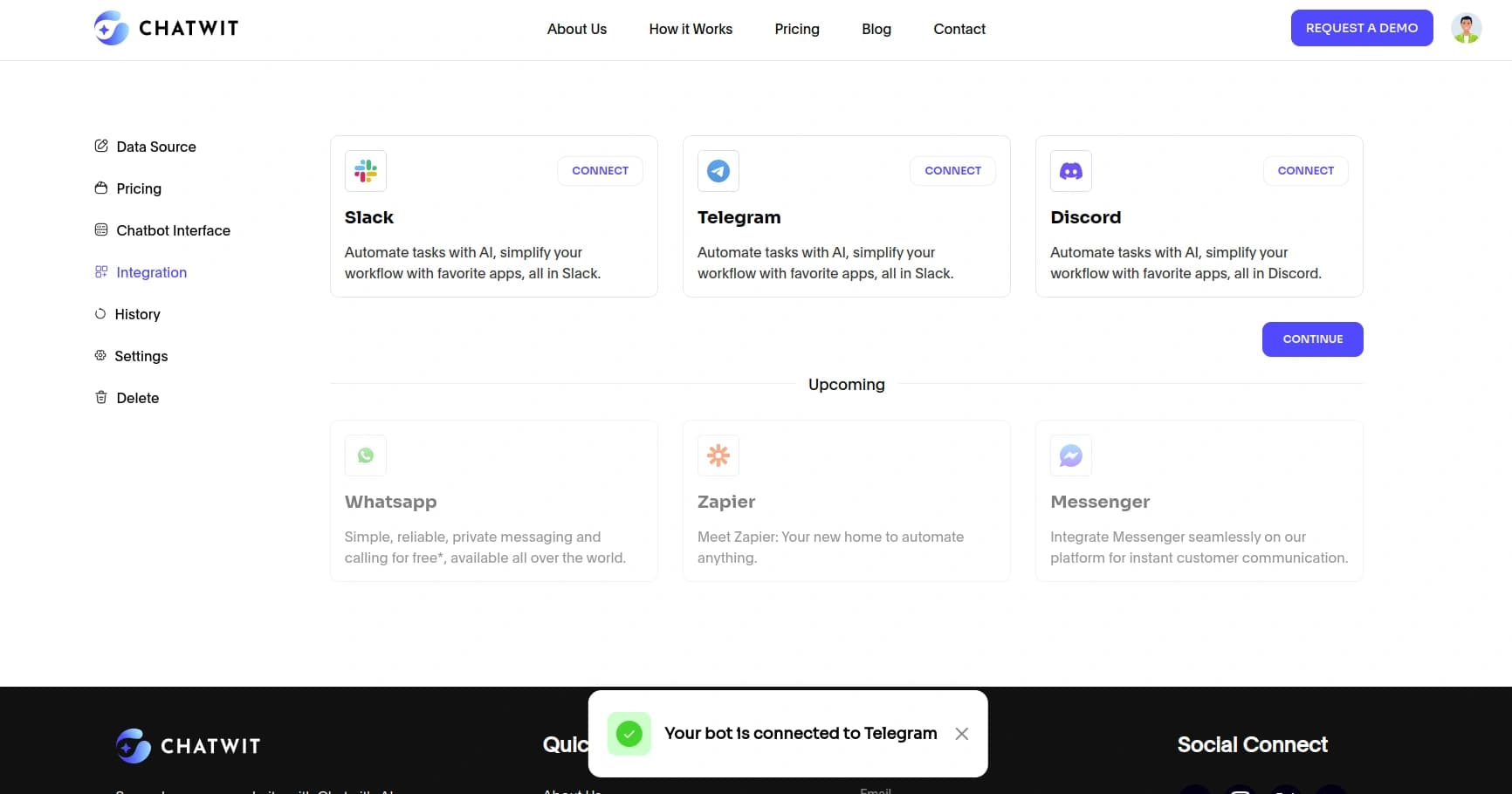1512x794 pixels.
Task: Click the History clock icon
Action: [x=100, y=313]
